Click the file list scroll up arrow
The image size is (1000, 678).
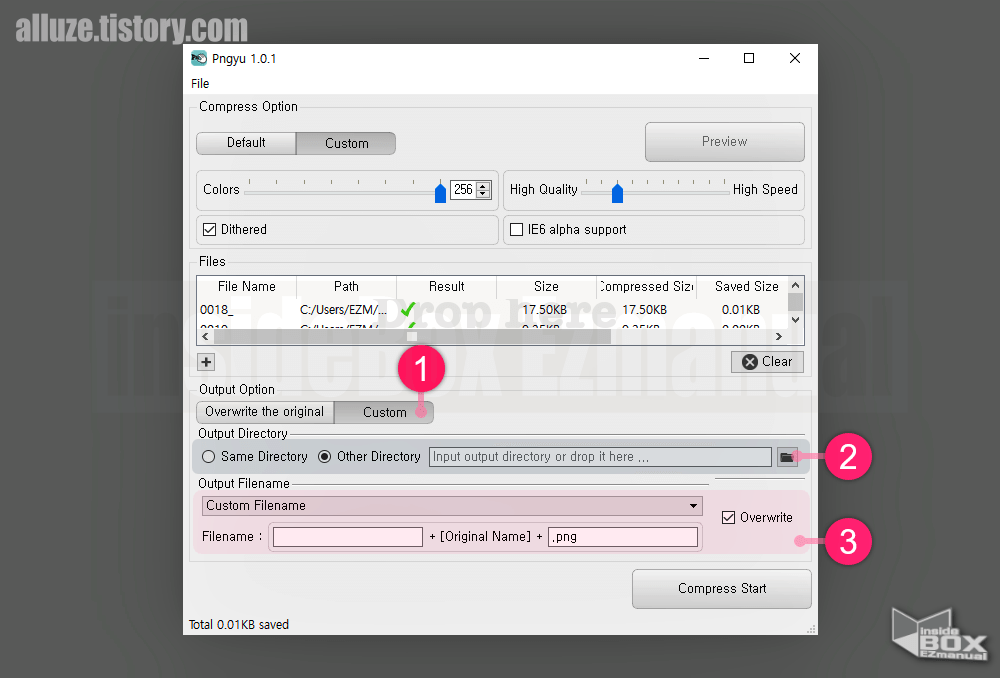click(x=795, y=285)
